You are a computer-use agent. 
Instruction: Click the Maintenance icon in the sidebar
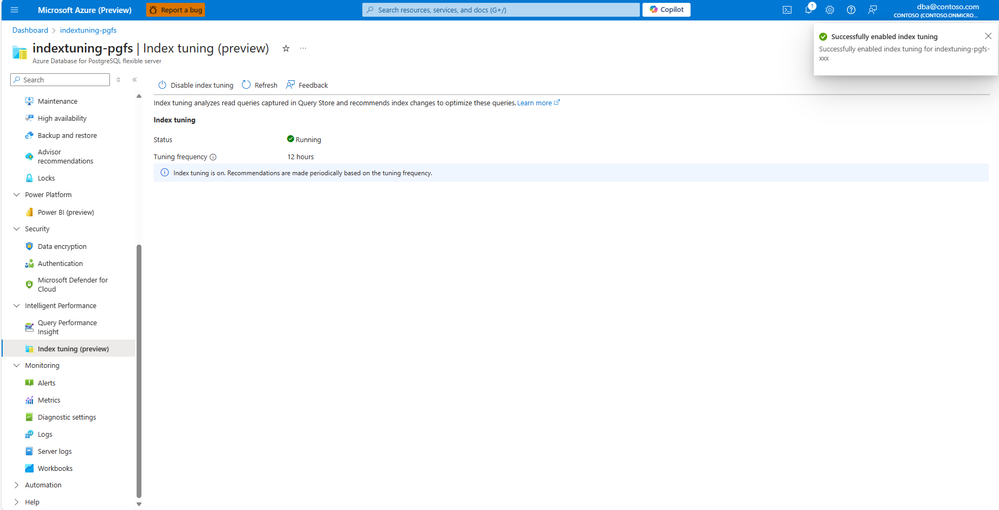coord(29,101)
